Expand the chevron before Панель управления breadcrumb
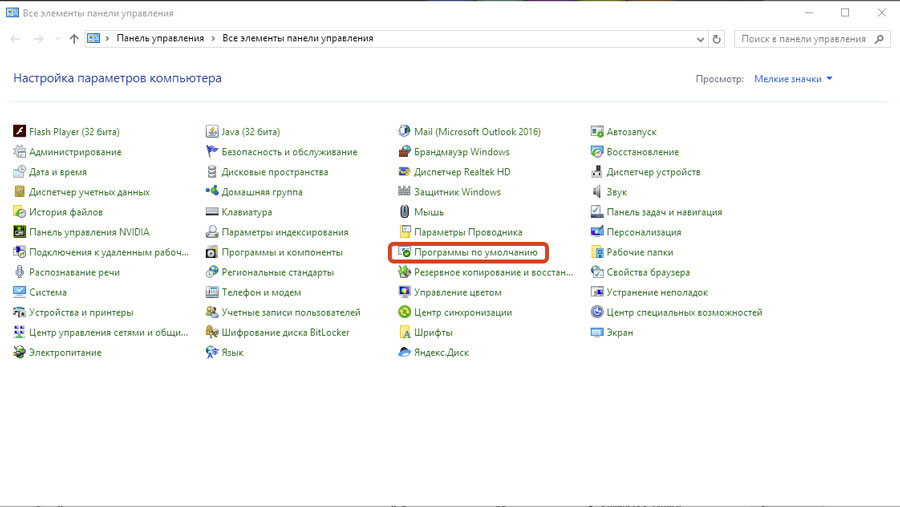Viewport: 900px width, 507px height. point(107,38)
